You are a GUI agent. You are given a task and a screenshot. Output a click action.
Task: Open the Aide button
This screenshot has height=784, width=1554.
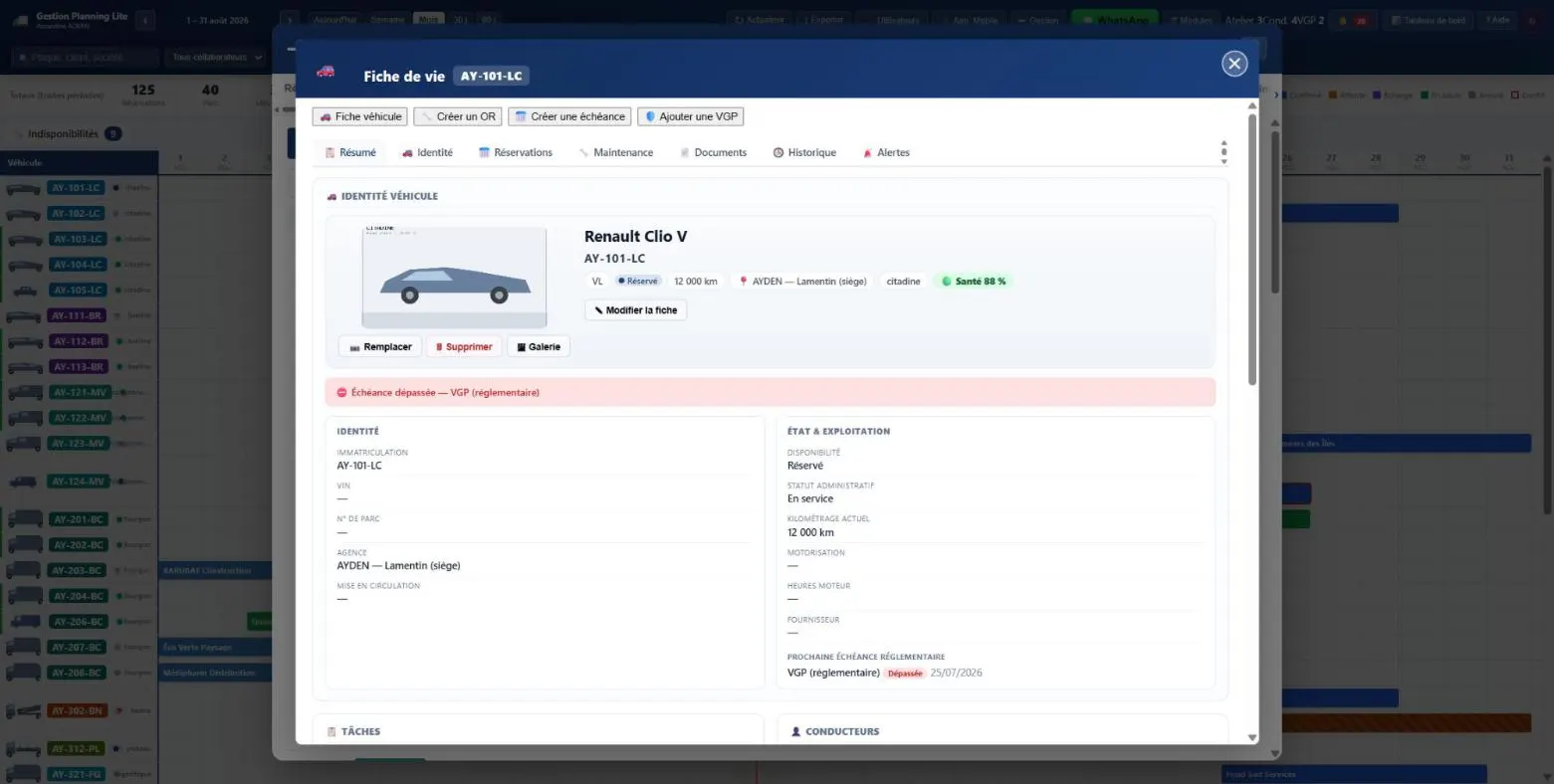[1497, 20]
